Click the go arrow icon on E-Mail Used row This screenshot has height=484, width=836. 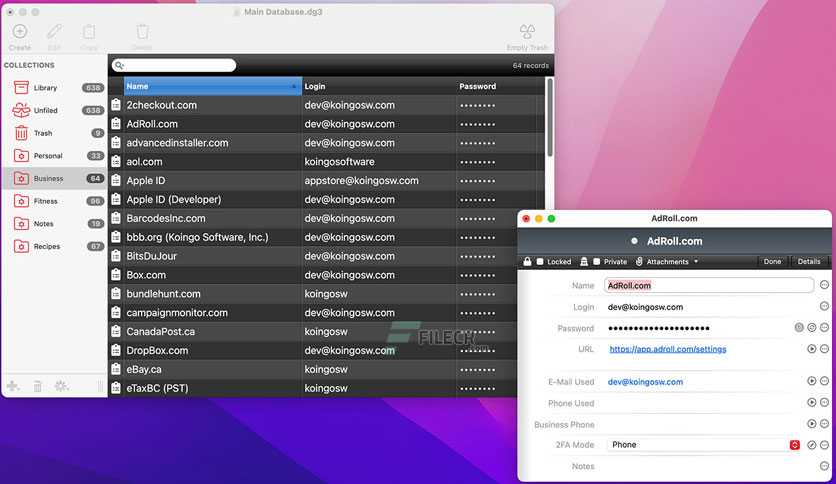[x=811, y=381]
